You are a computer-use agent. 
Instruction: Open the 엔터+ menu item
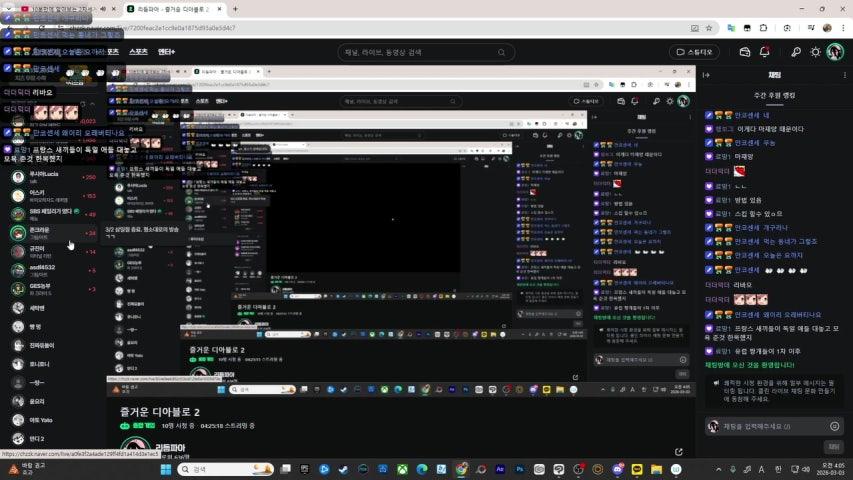coord(167,51)
